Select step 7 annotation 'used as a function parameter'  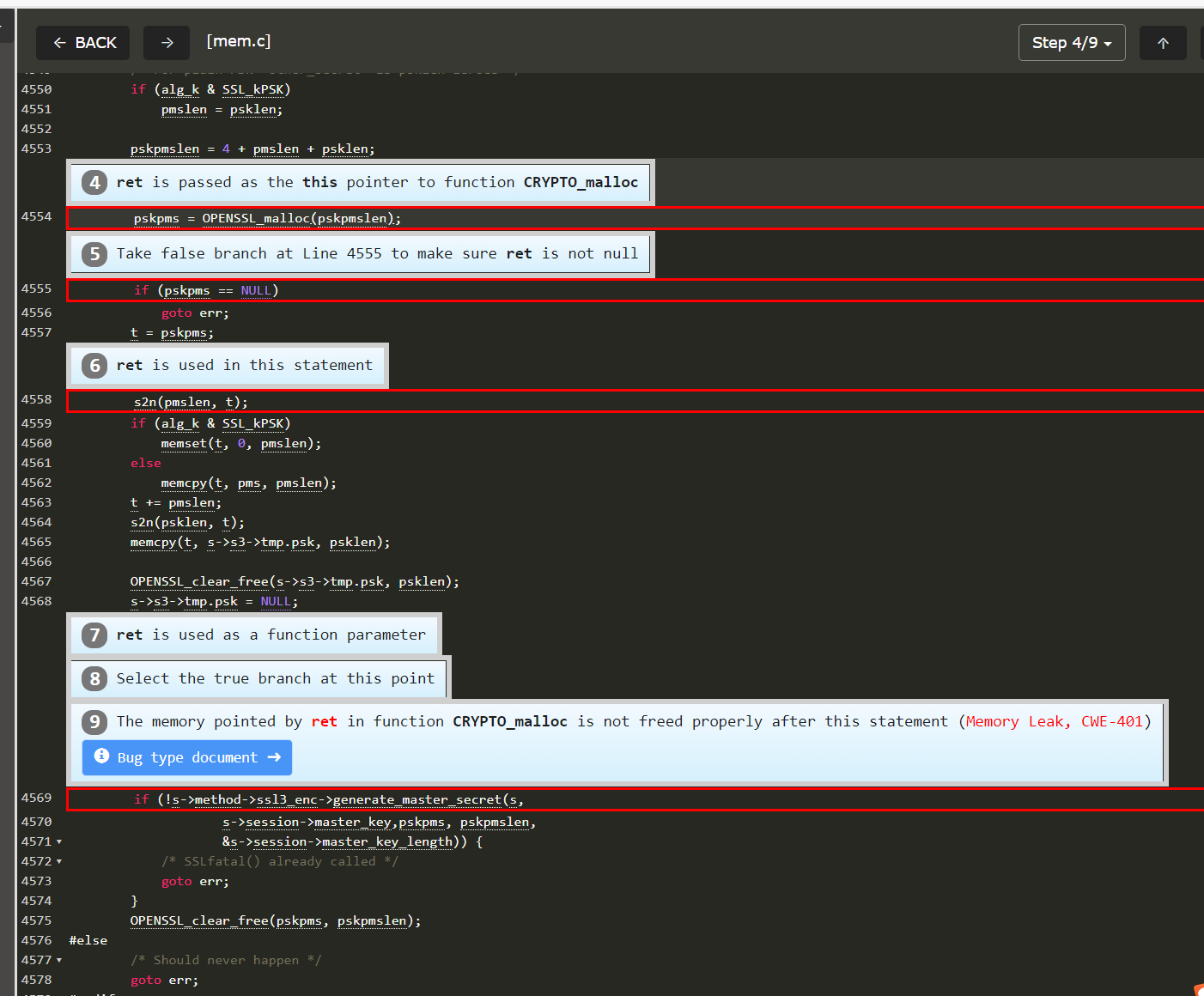[254, 635]
